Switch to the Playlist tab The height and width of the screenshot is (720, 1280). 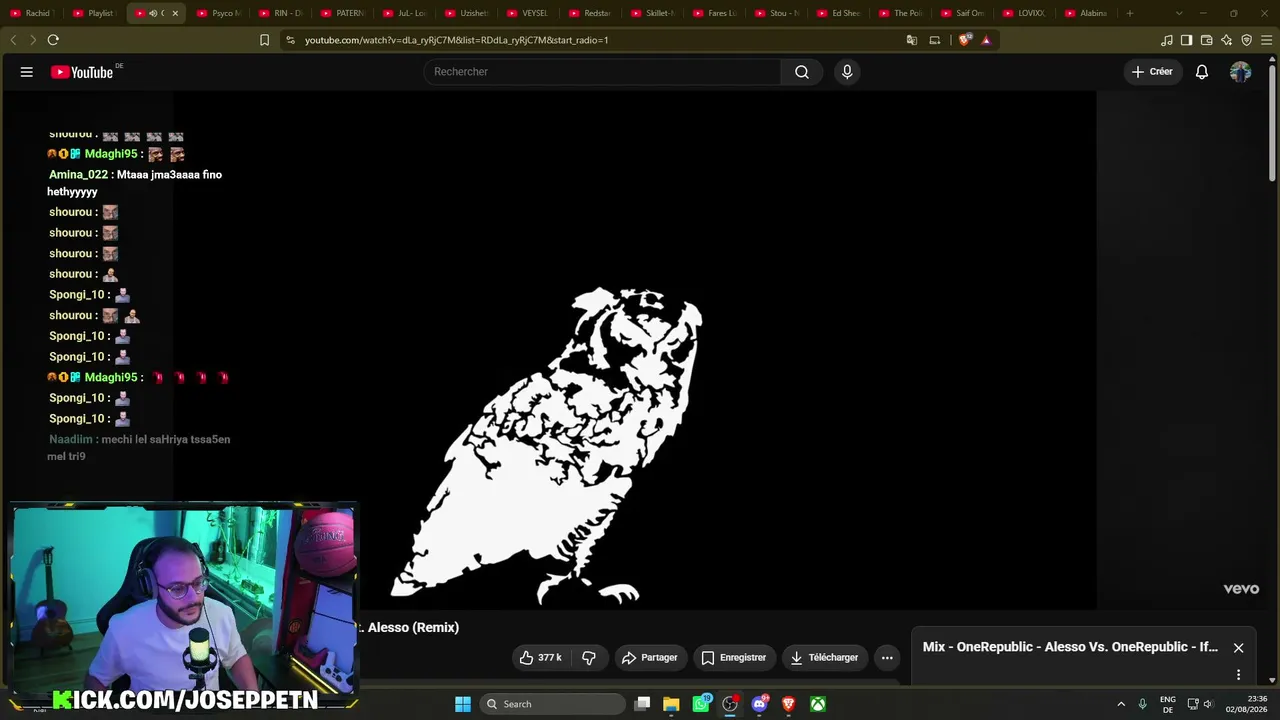(94, 13)
